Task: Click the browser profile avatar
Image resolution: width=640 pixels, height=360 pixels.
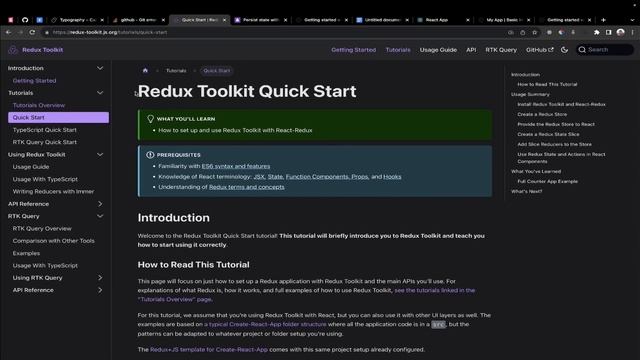Action: [x=621, y=32]
